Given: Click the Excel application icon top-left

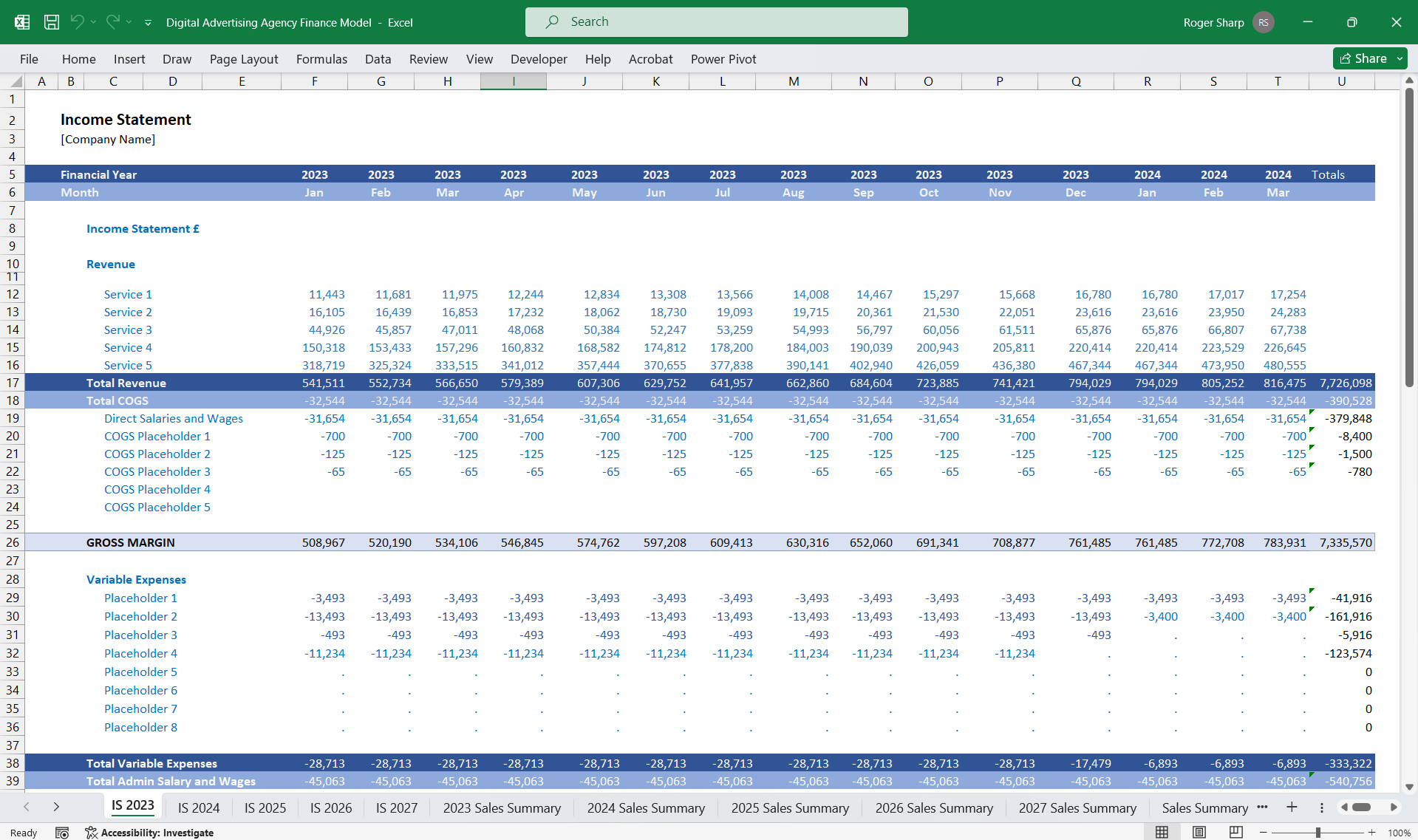Looking at the screenshot, I should click(21, 22).
